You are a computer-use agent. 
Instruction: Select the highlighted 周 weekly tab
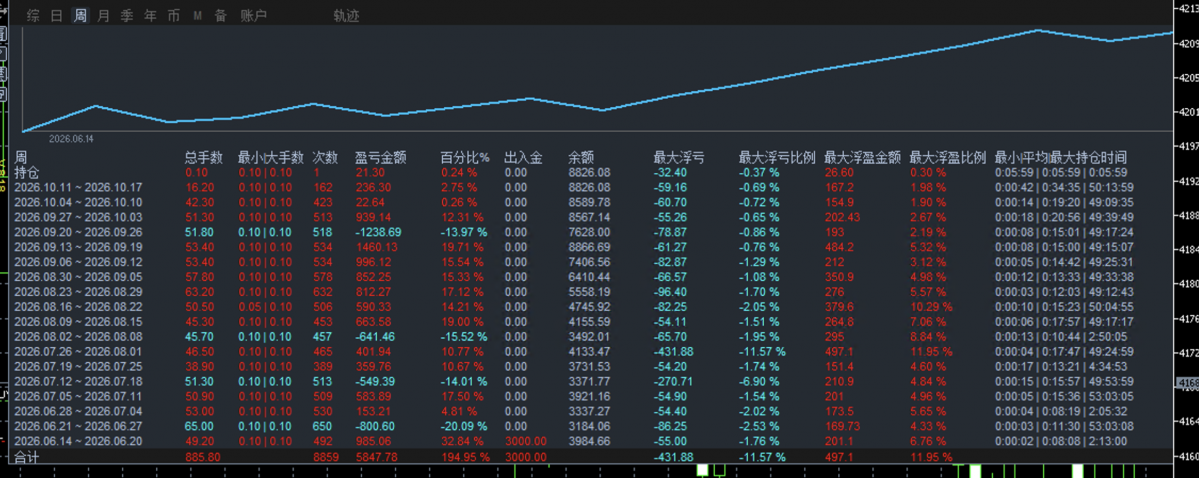[x=80, y=15]
